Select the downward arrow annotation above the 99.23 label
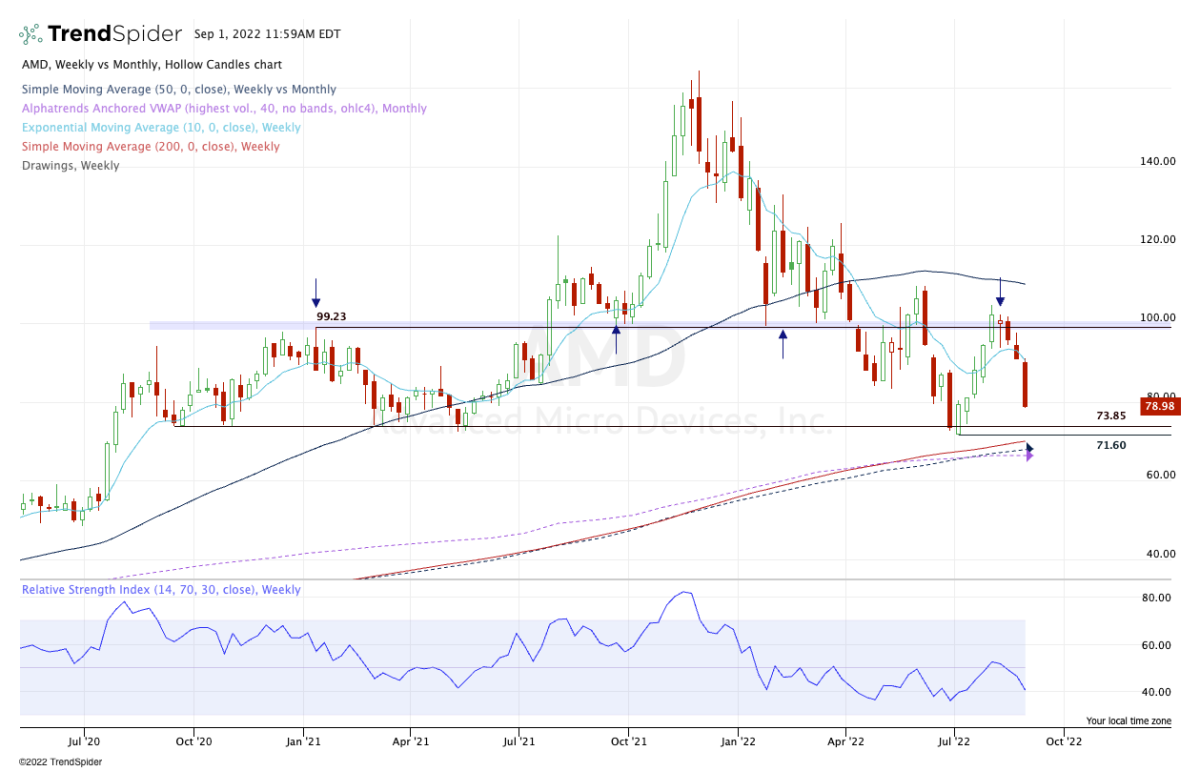This screenshot has height=771, width=1200. tap(316, 297)
